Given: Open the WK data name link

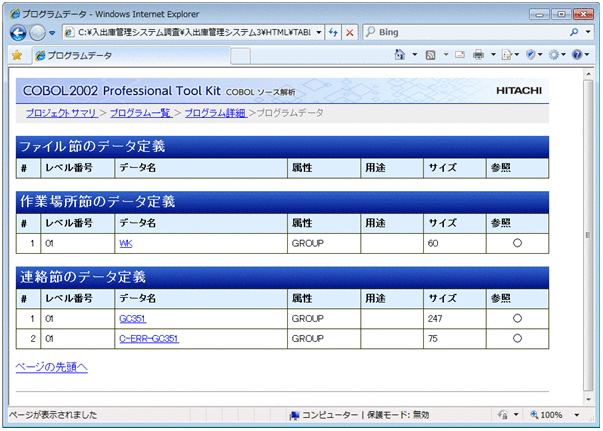Looking at the screenshot, I should click(x=126, y=243).
